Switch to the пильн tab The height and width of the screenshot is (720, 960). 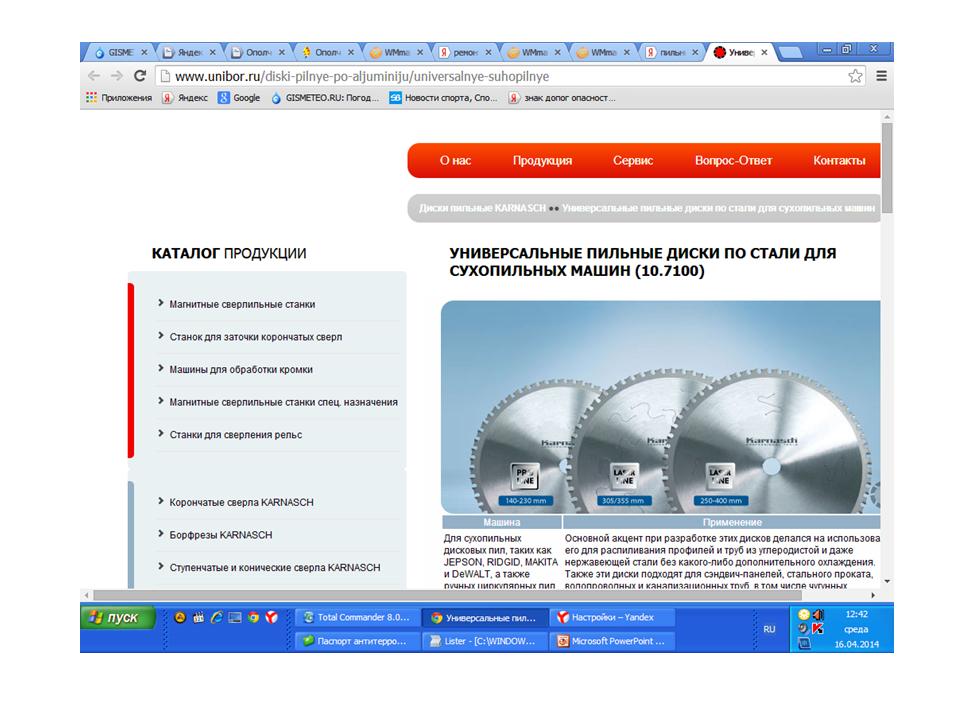[672, 53]
